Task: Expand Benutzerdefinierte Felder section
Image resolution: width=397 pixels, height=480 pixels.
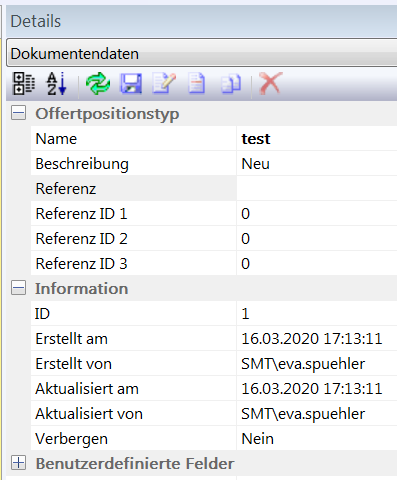Action: point(18,463)
